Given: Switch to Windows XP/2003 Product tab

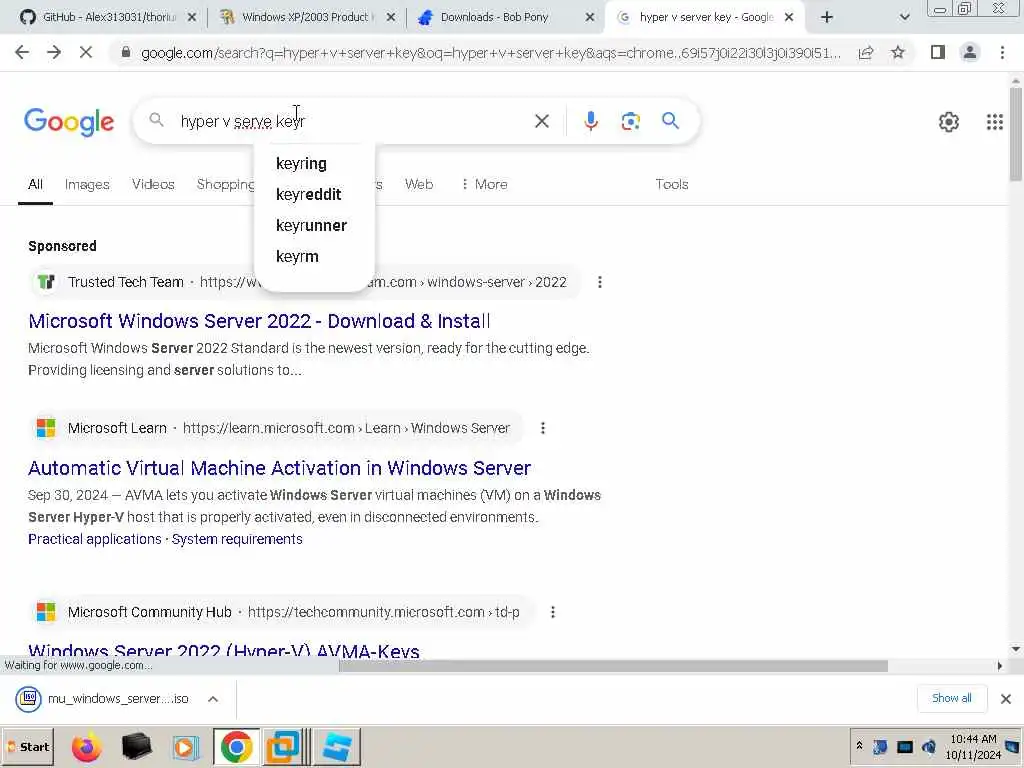Looking at the screenshot, I should click(306, 17).
